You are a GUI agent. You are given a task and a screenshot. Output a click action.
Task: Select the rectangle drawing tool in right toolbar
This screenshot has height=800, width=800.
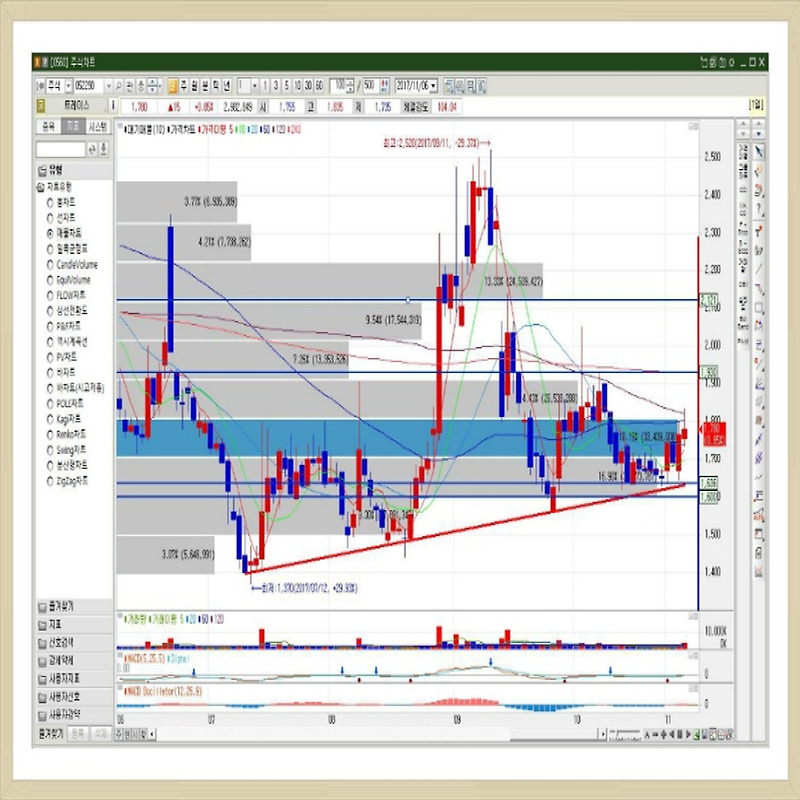tap(759, 308)
